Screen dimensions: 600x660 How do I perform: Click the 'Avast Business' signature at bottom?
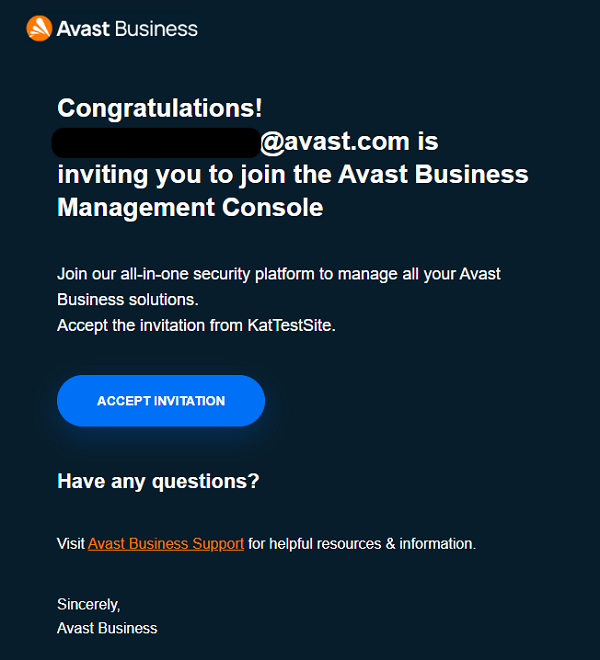point(107,628)
